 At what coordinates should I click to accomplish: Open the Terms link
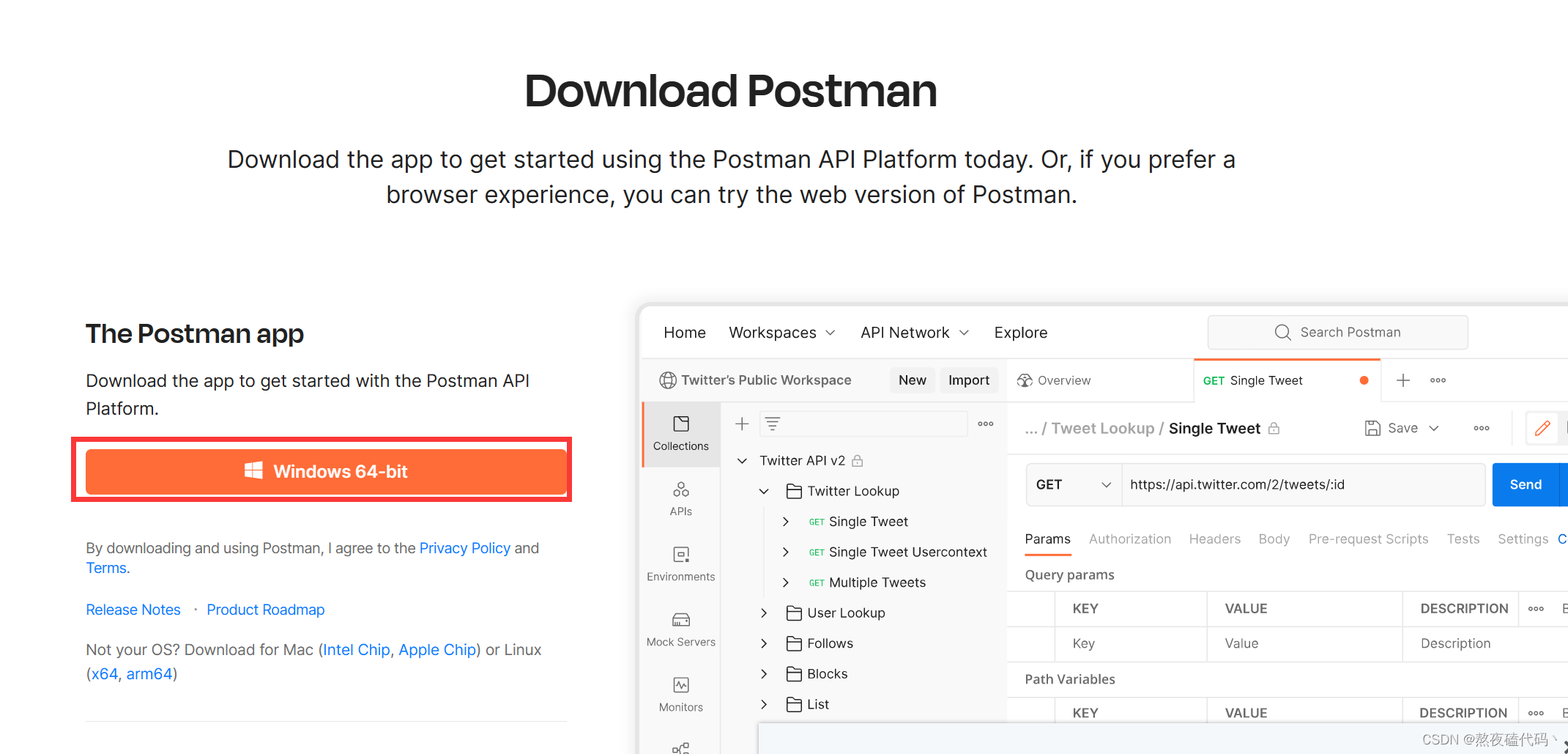tap(106, 568)
